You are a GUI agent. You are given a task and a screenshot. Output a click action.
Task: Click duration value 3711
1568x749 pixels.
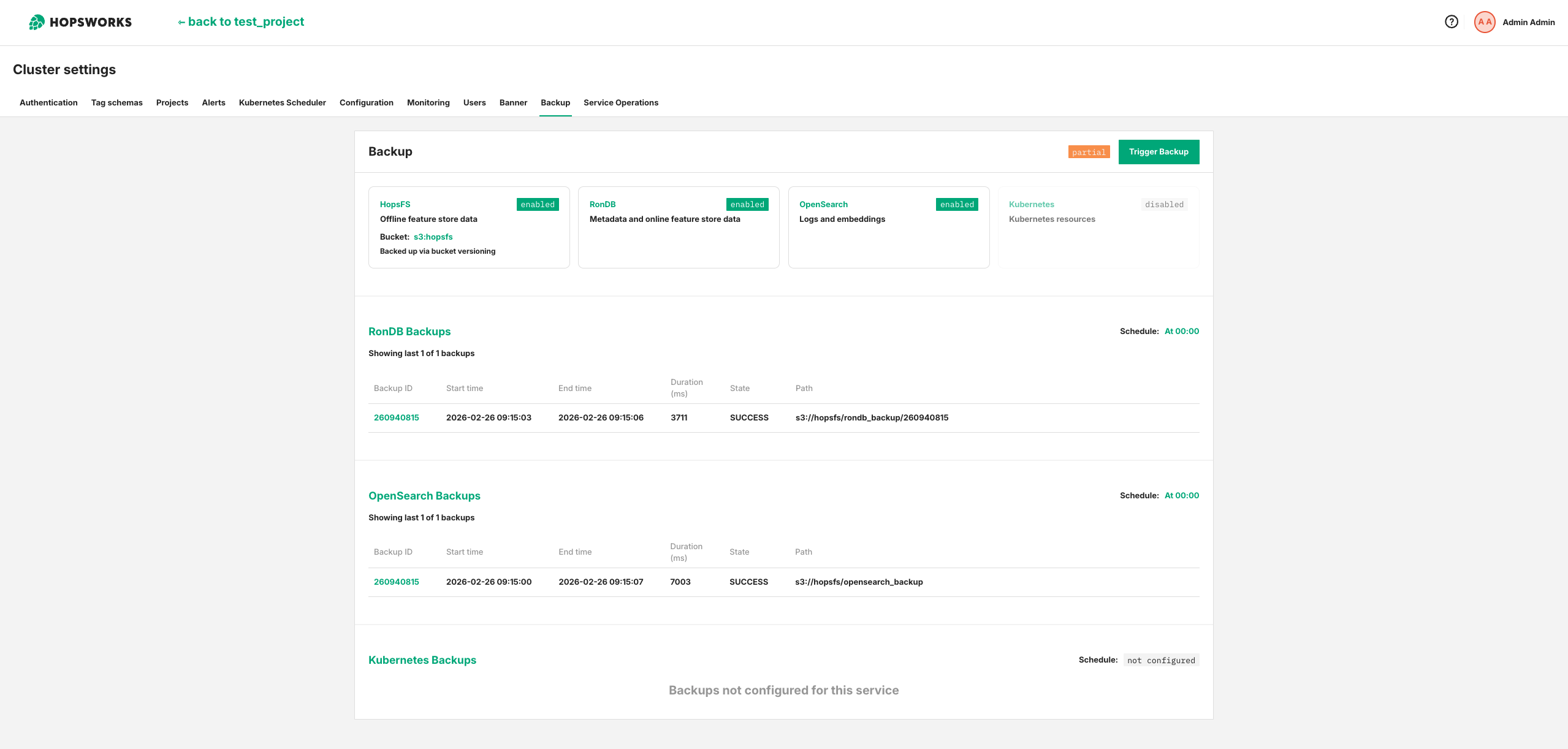click(x=679, y=417)
